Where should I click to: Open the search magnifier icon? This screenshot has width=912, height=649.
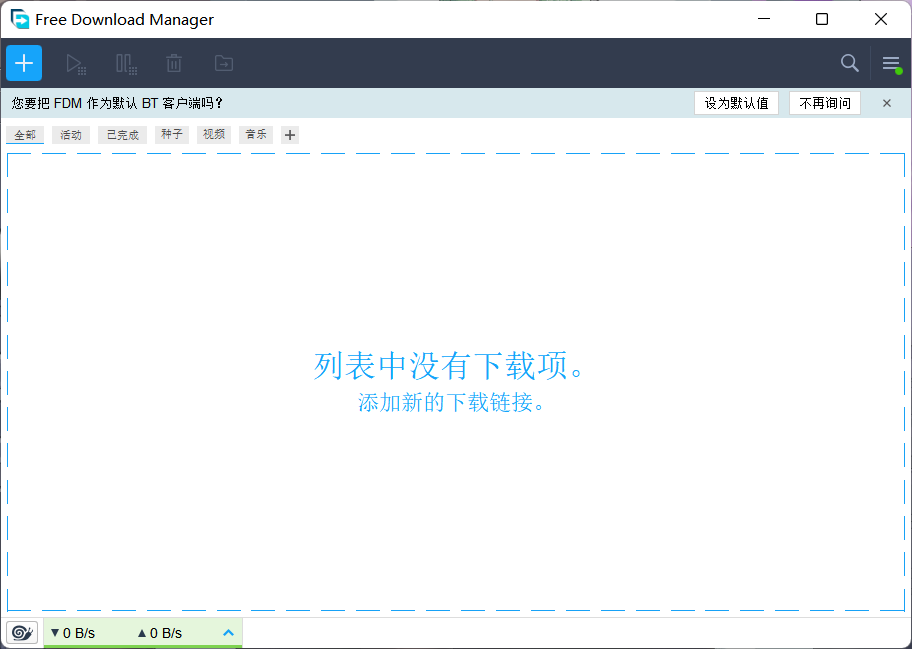850,63
